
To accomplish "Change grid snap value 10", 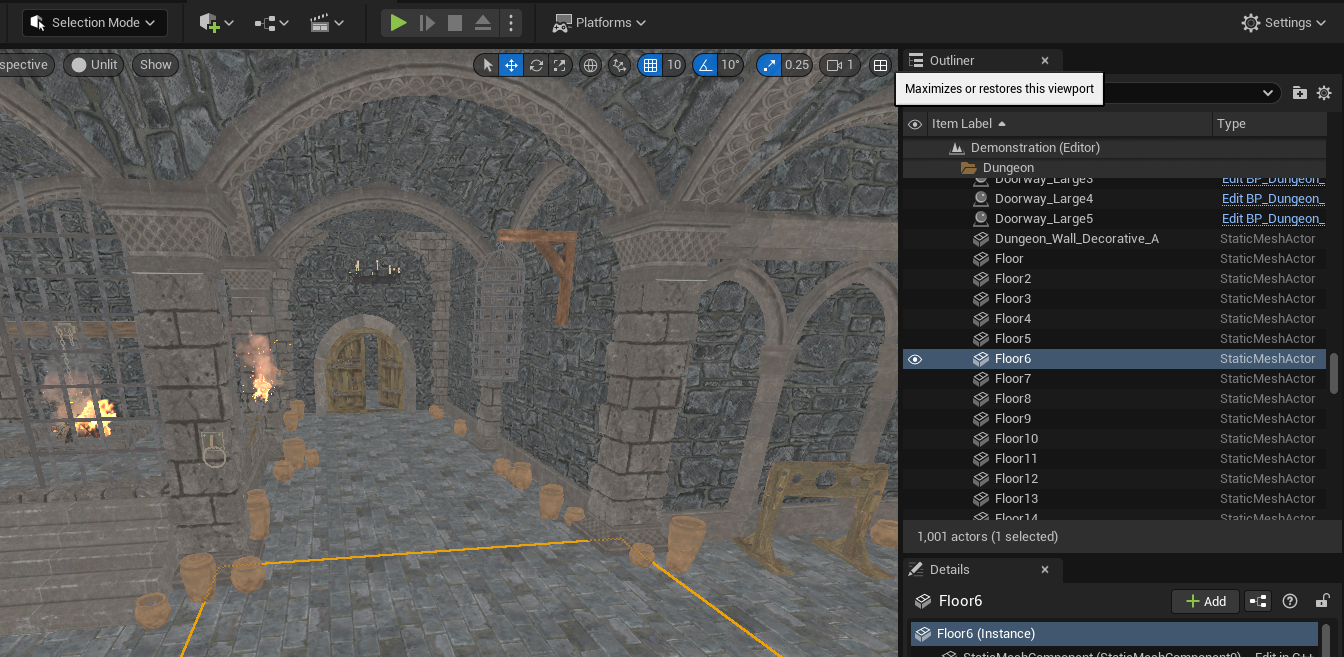I will tap(674, 65).
